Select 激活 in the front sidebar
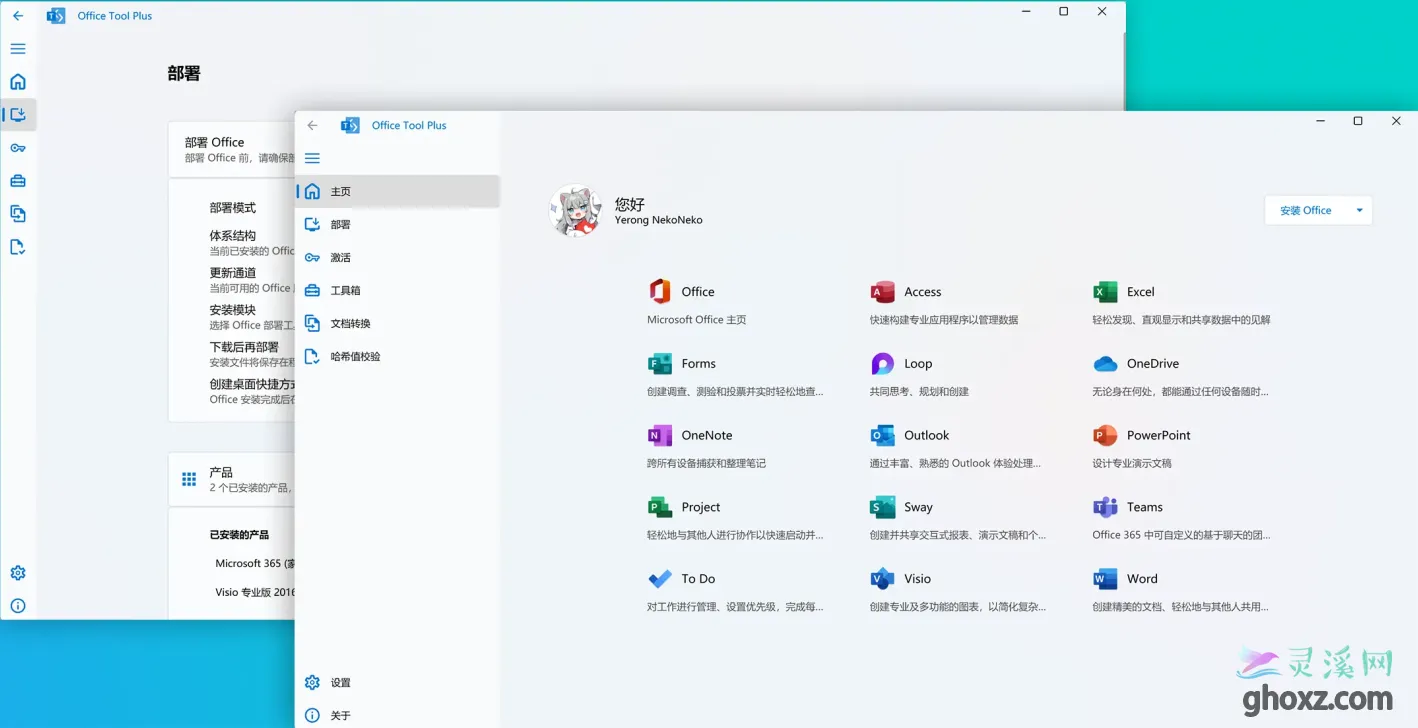The height and width of the screenshot is (728, 1418). click(x=398, y=257)
